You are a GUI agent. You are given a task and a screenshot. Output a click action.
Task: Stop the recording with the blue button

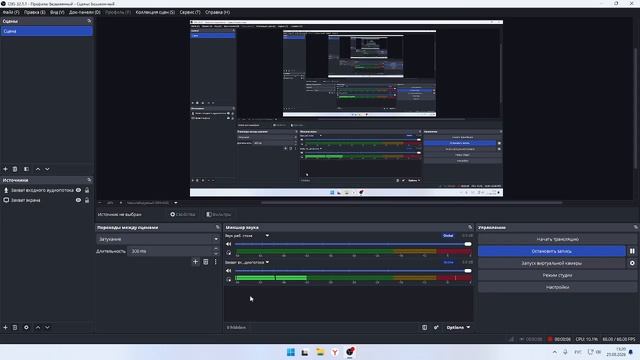click(551, 251)
